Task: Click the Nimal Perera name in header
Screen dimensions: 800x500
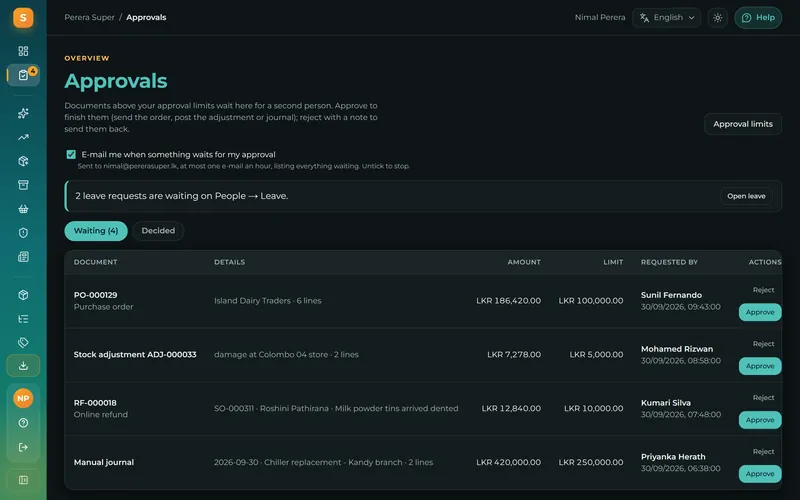Action: tap(600, 17)
